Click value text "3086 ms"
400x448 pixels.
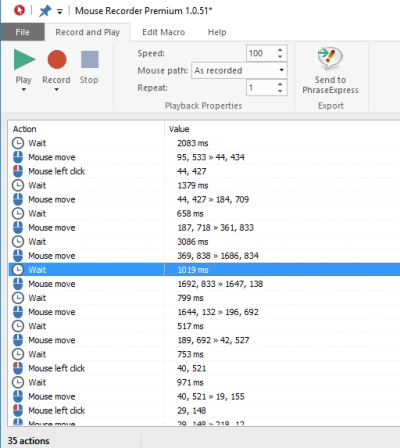pyautogui.click(x=193, y=242)
